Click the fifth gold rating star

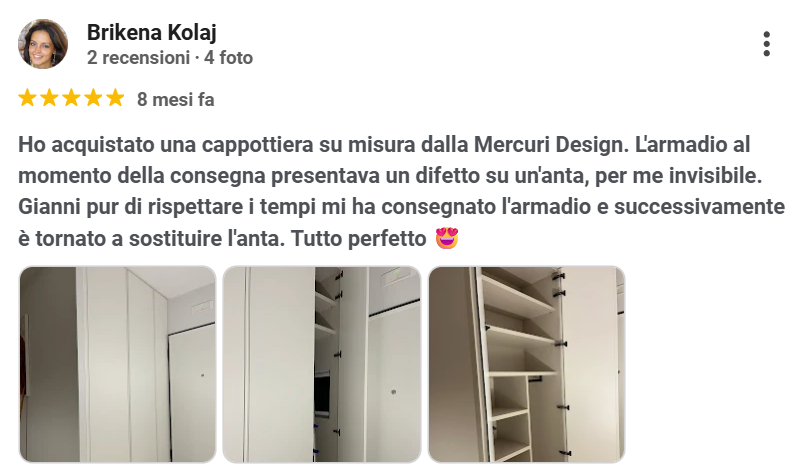click(115, 98)
